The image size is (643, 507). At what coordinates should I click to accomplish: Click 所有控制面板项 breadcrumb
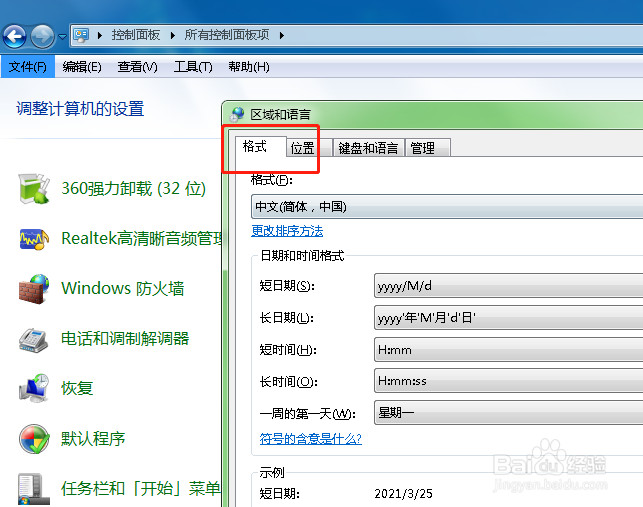227,35
